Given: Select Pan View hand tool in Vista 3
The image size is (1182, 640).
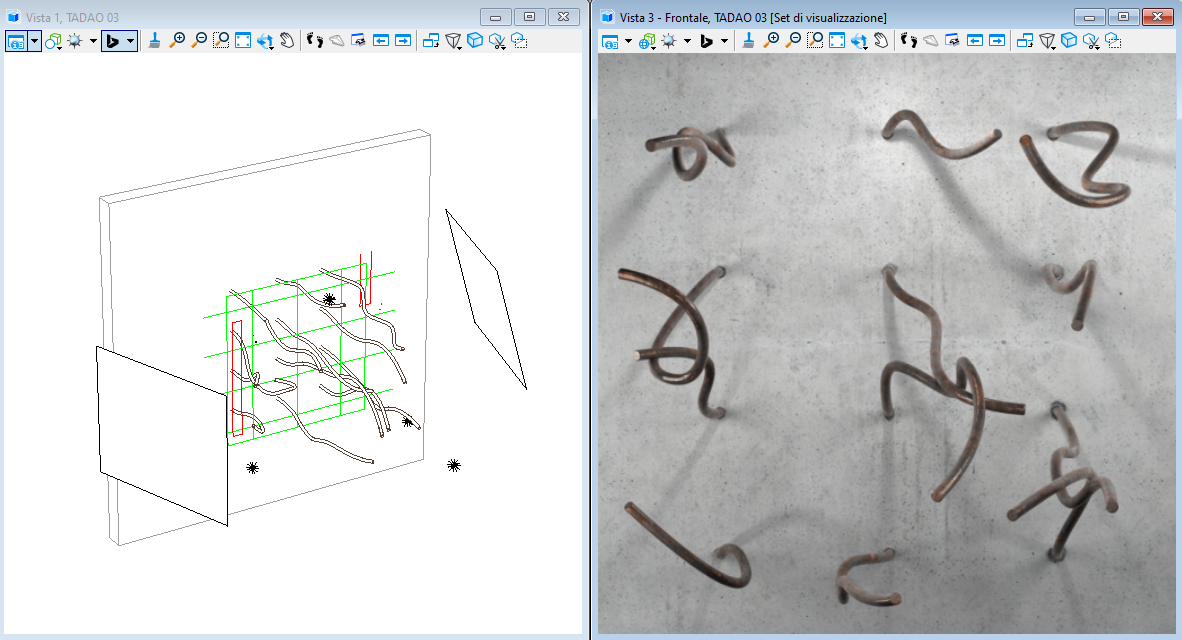Looking at the screenshot, I should (x=881, y=41).
